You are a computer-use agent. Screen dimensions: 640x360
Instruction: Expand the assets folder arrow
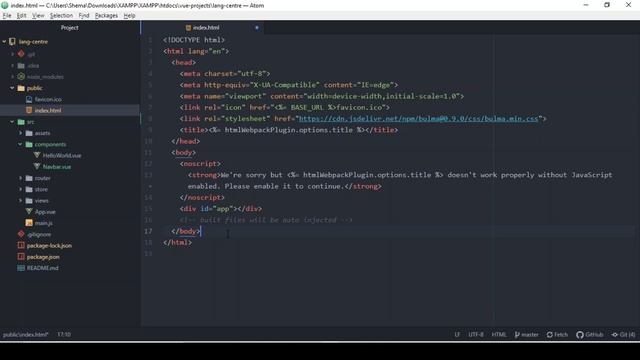click(20, 133)
